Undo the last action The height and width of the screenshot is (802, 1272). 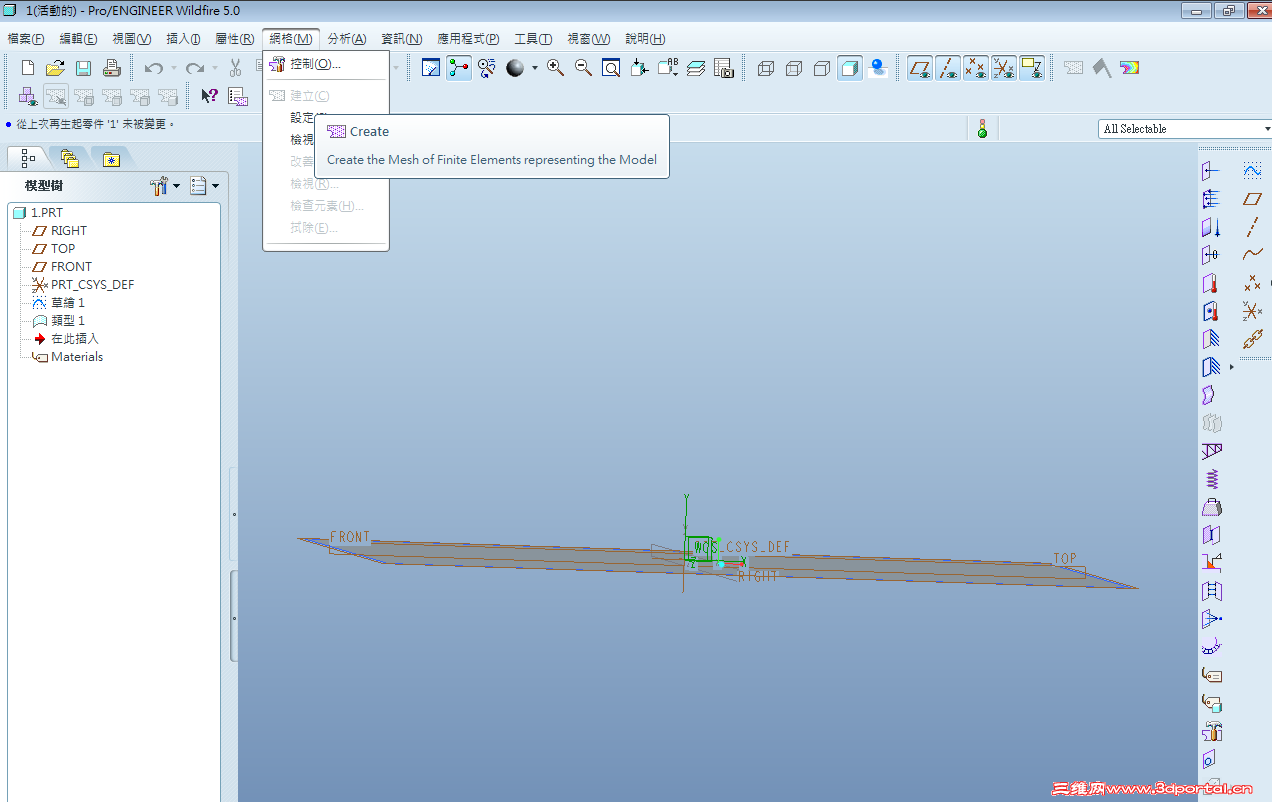[154, 68]
